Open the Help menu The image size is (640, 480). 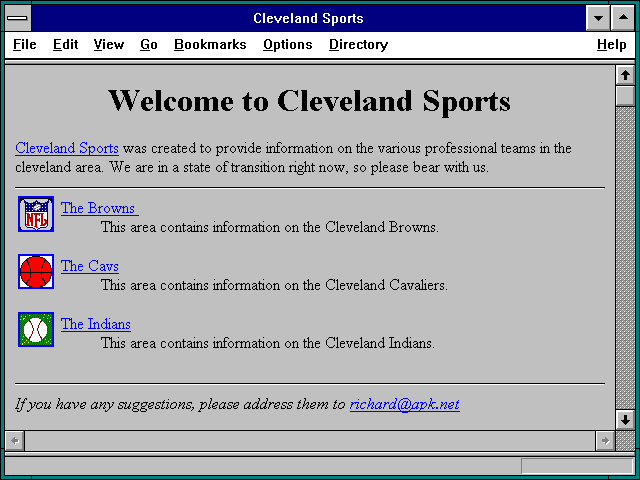(611, 44)
